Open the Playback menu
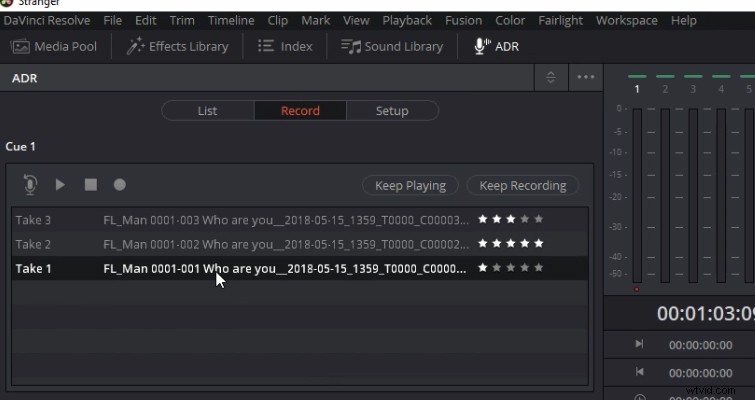This screenshot has width=755, height=400. pyautogui.click(x=407, y=21)
